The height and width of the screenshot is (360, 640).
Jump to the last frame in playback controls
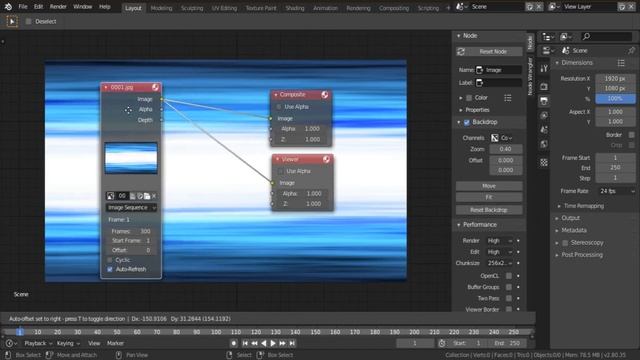pos(292,344)
